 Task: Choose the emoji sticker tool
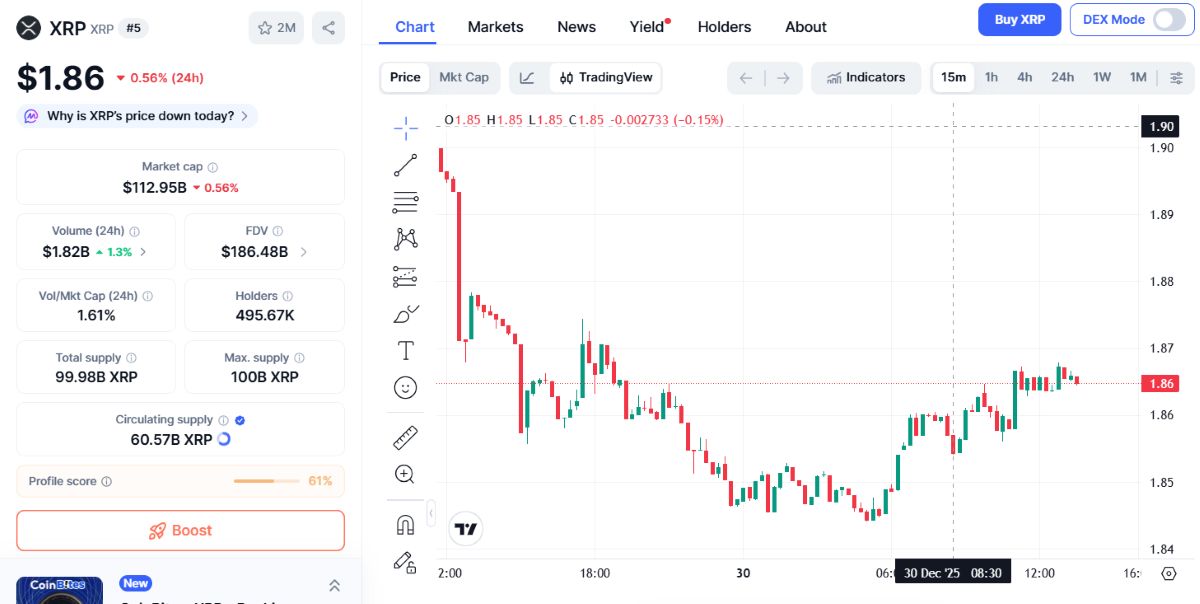(405, 388)
